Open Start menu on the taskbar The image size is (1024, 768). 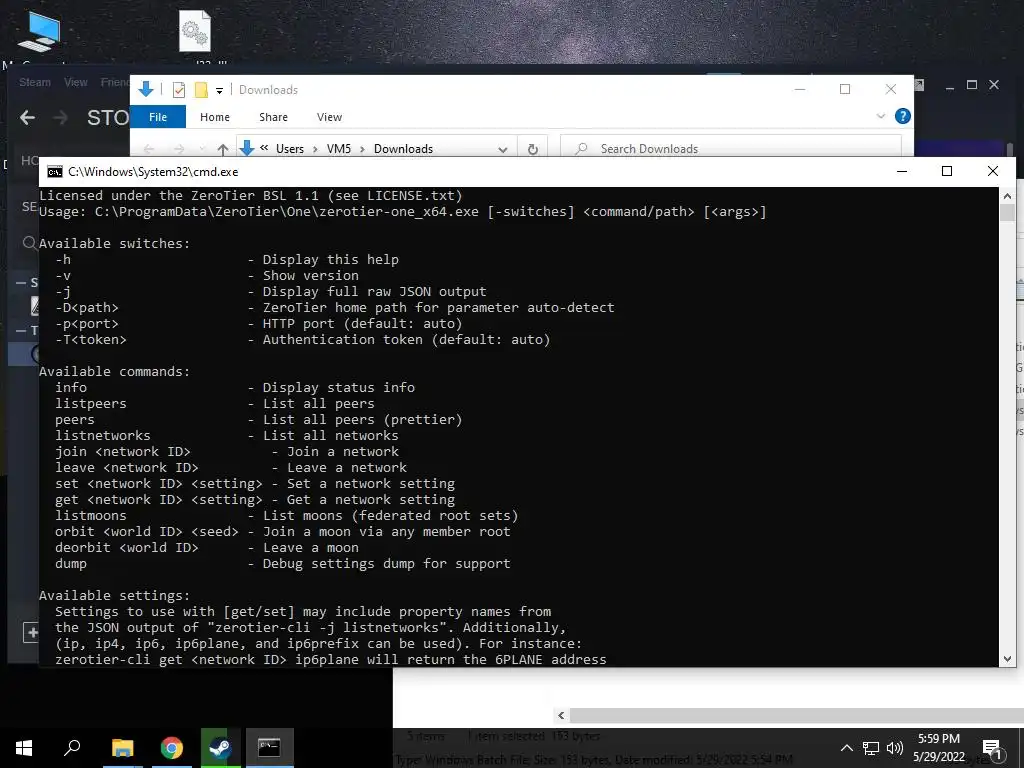coord(24,747)
